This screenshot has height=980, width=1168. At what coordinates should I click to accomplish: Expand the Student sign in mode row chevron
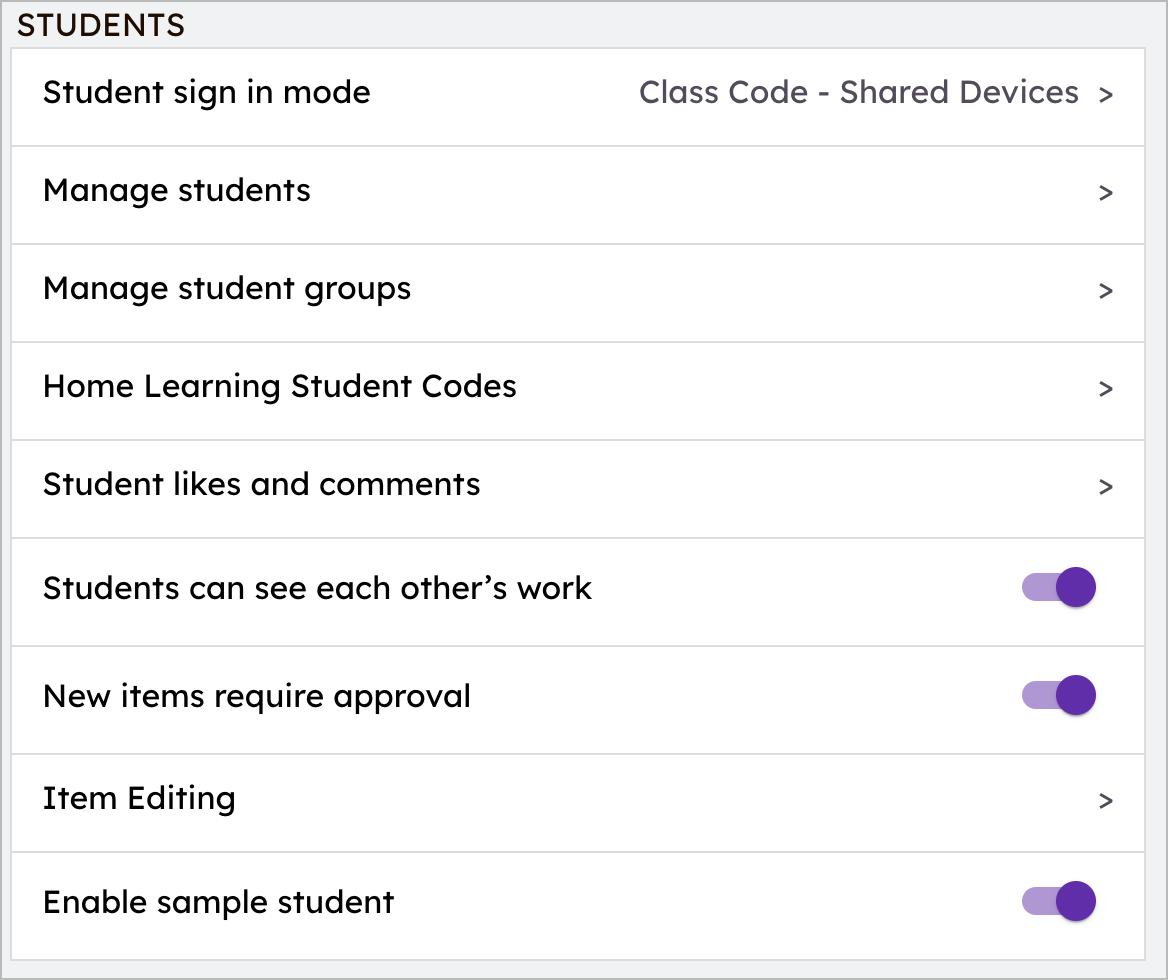click(x=1105, y=95)
